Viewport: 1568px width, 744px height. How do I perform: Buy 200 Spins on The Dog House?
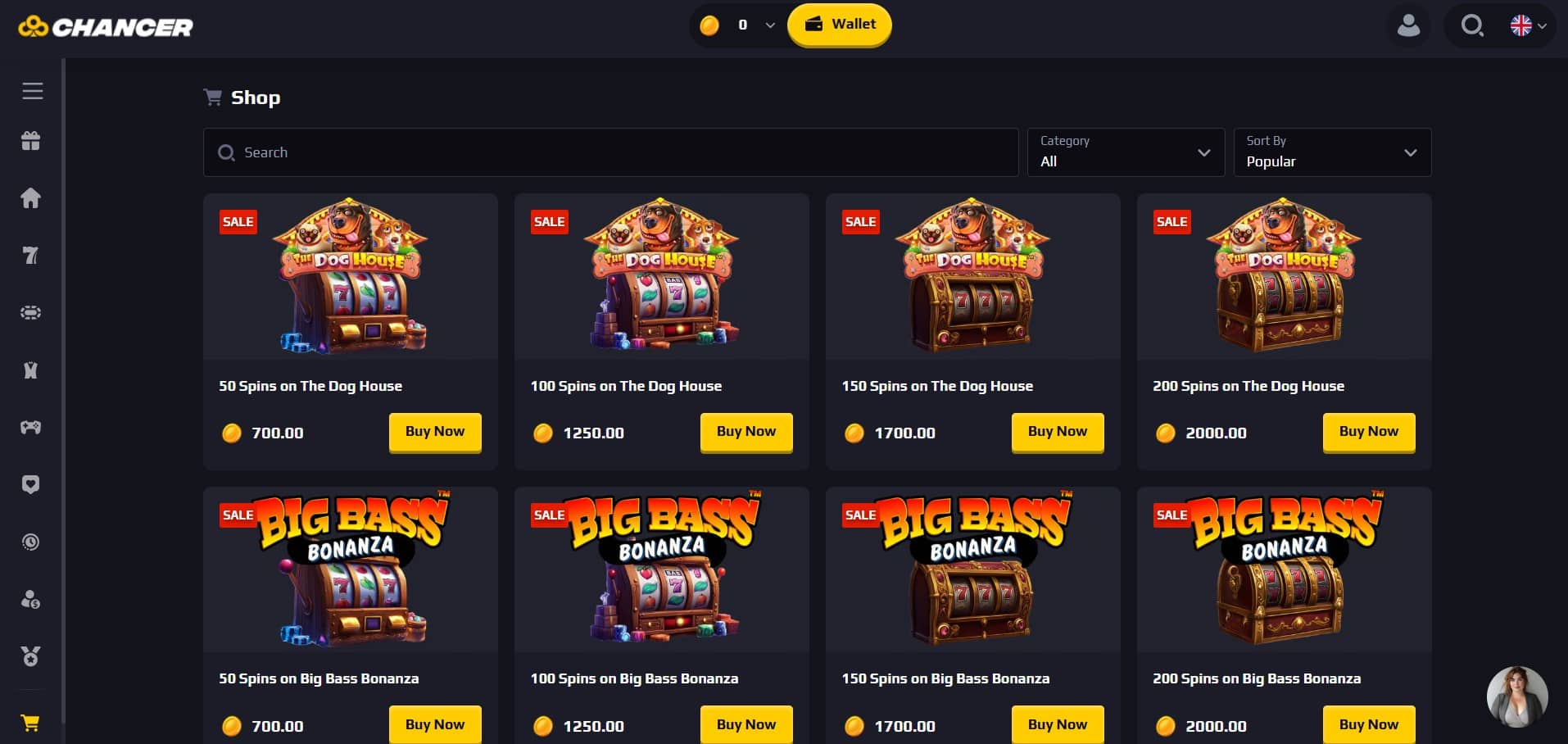click(1369, 432)
